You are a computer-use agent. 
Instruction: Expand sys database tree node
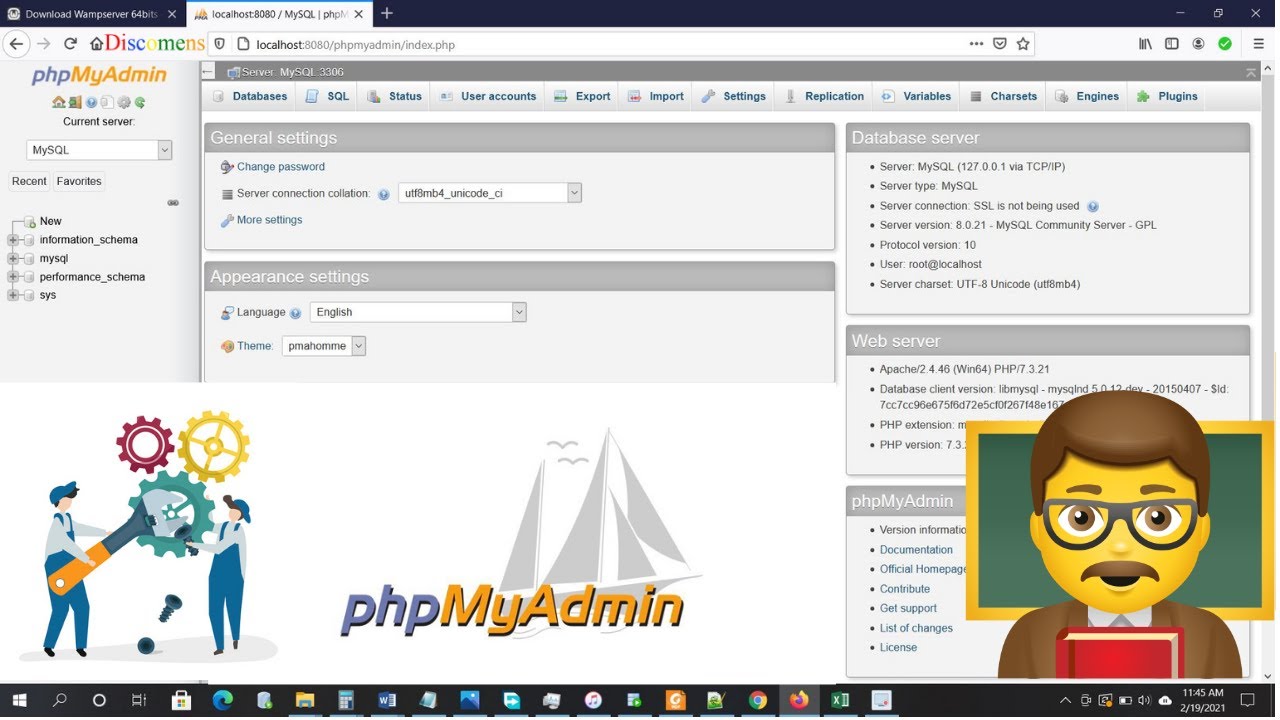[x=13, y=295]
